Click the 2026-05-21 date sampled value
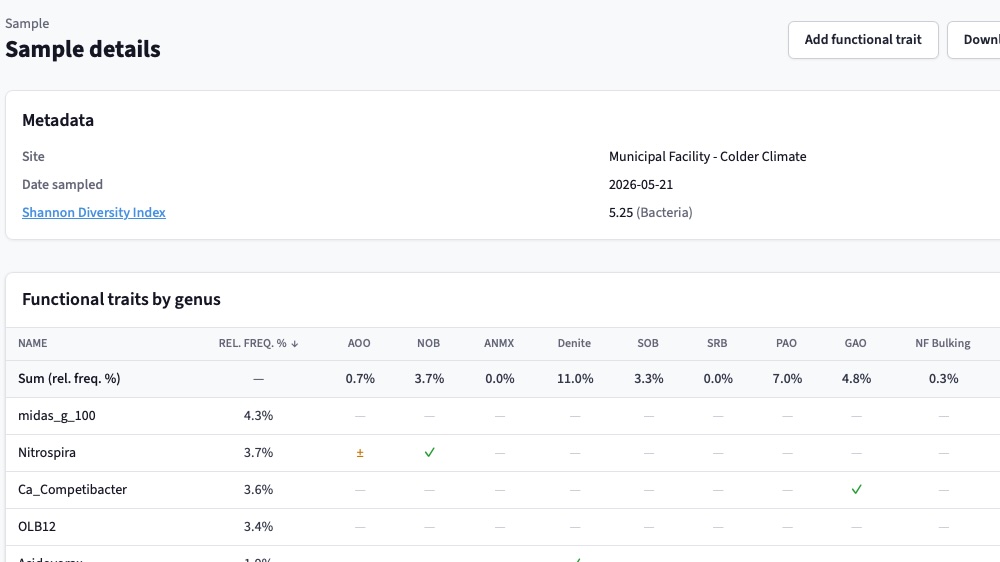The height and width of the screenshot is (562, 1000). click(x=640, y=184)
